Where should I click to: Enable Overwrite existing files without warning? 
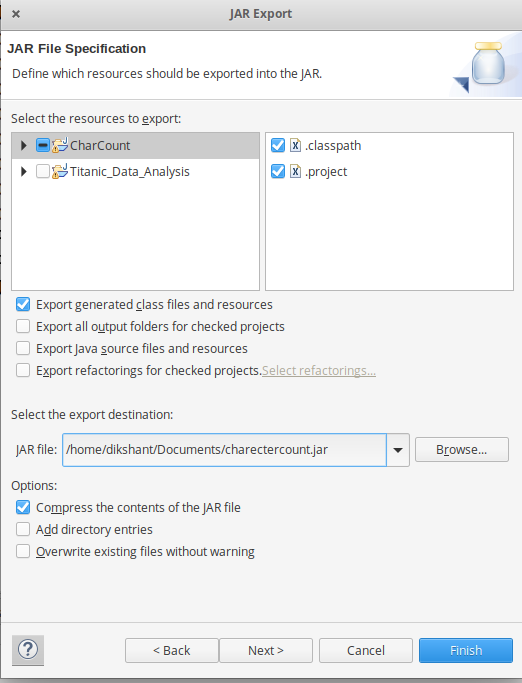click(x=23, y=551)
